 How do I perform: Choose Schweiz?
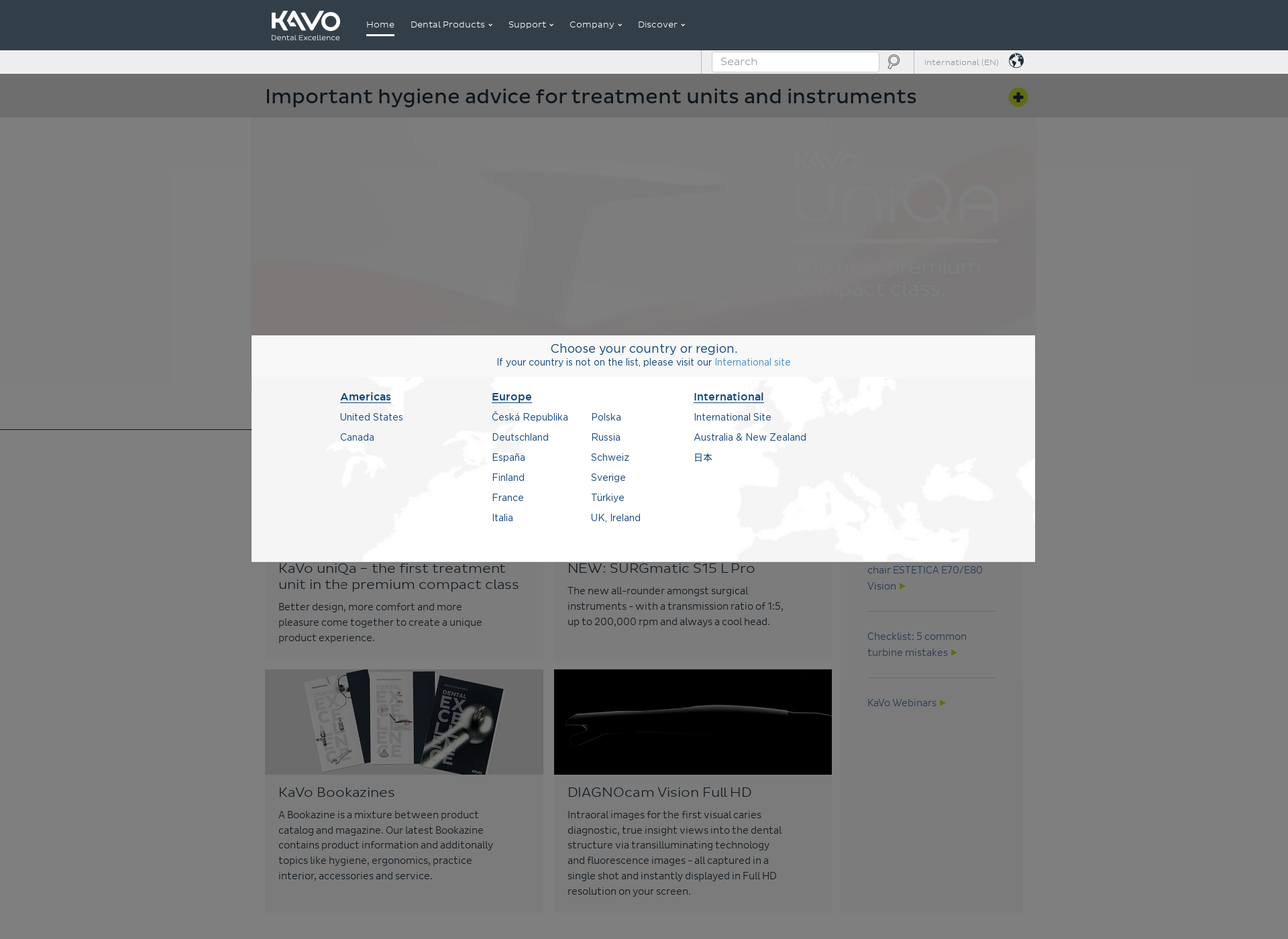click(610, 457)
